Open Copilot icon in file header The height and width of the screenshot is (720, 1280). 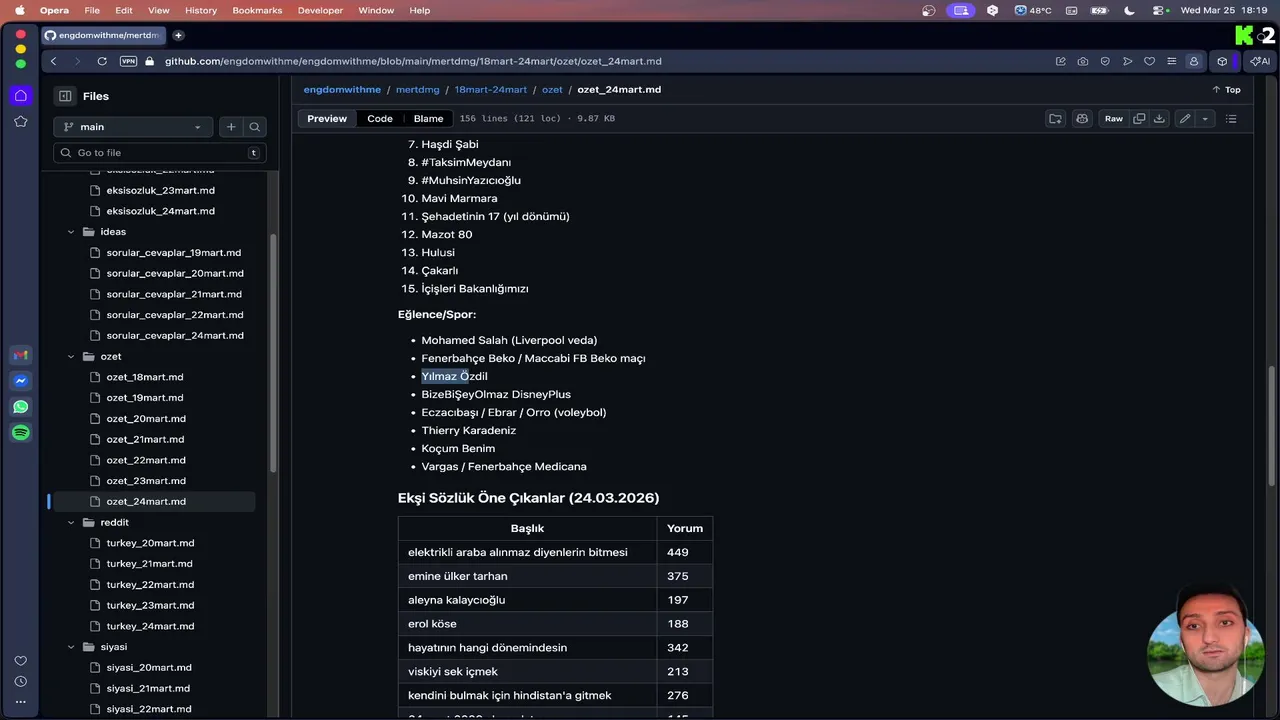coord(1081,119)
